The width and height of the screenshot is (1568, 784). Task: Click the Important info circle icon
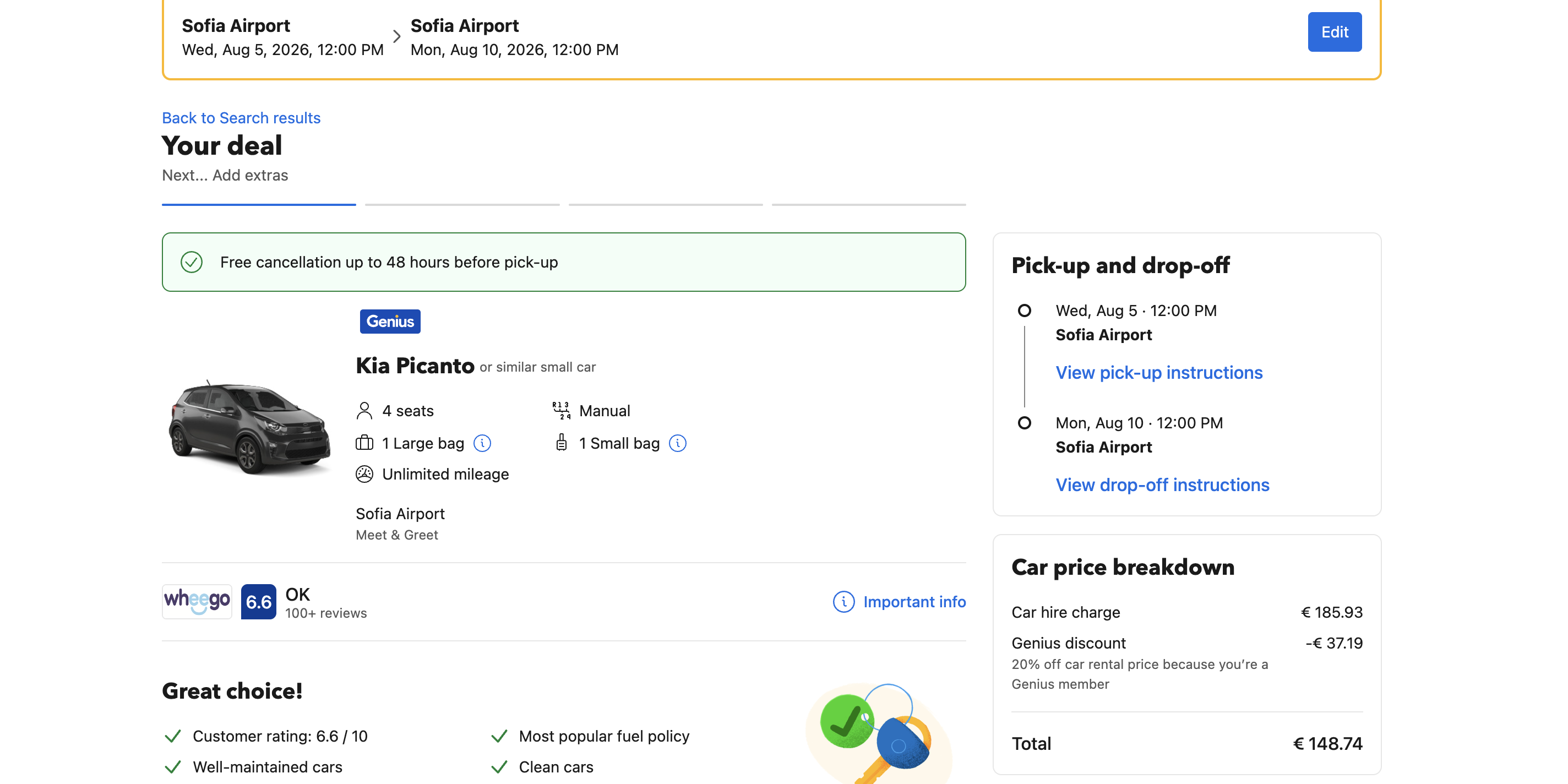point(843,601)
